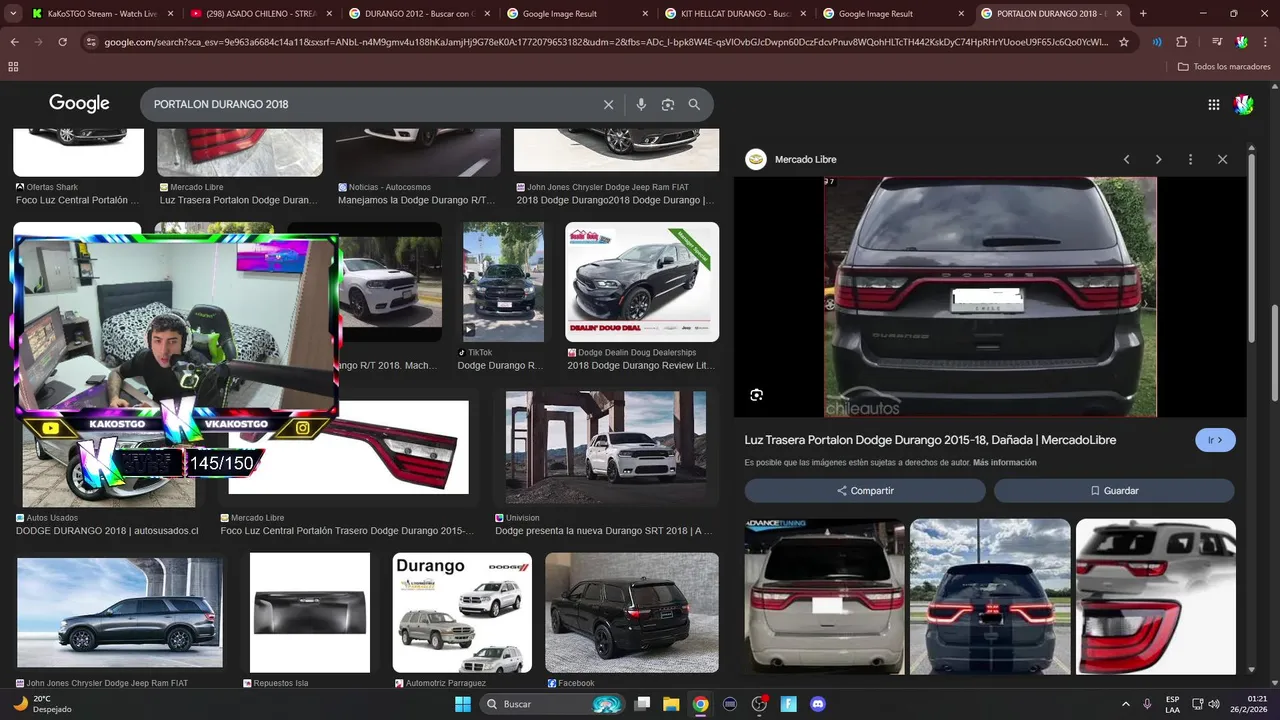Open 2018 Dodge Durango Review Lit link

tap(641, 366)
